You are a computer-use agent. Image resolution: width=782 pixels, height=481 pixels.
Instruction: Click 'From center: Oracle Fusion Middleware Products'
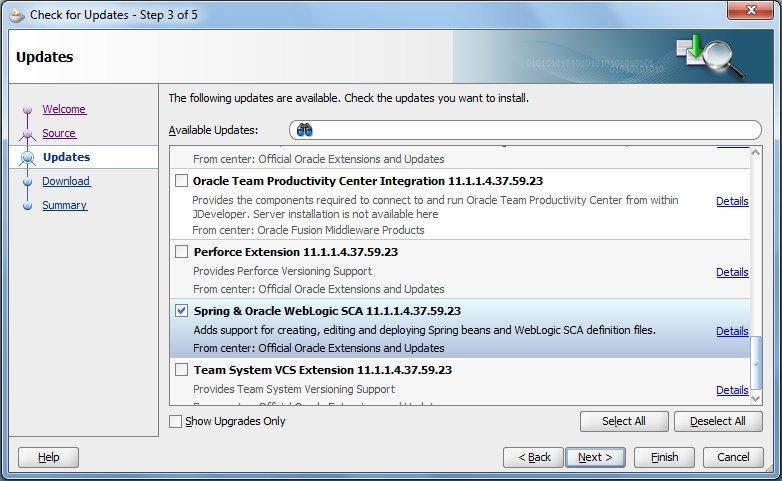point(308,230)
